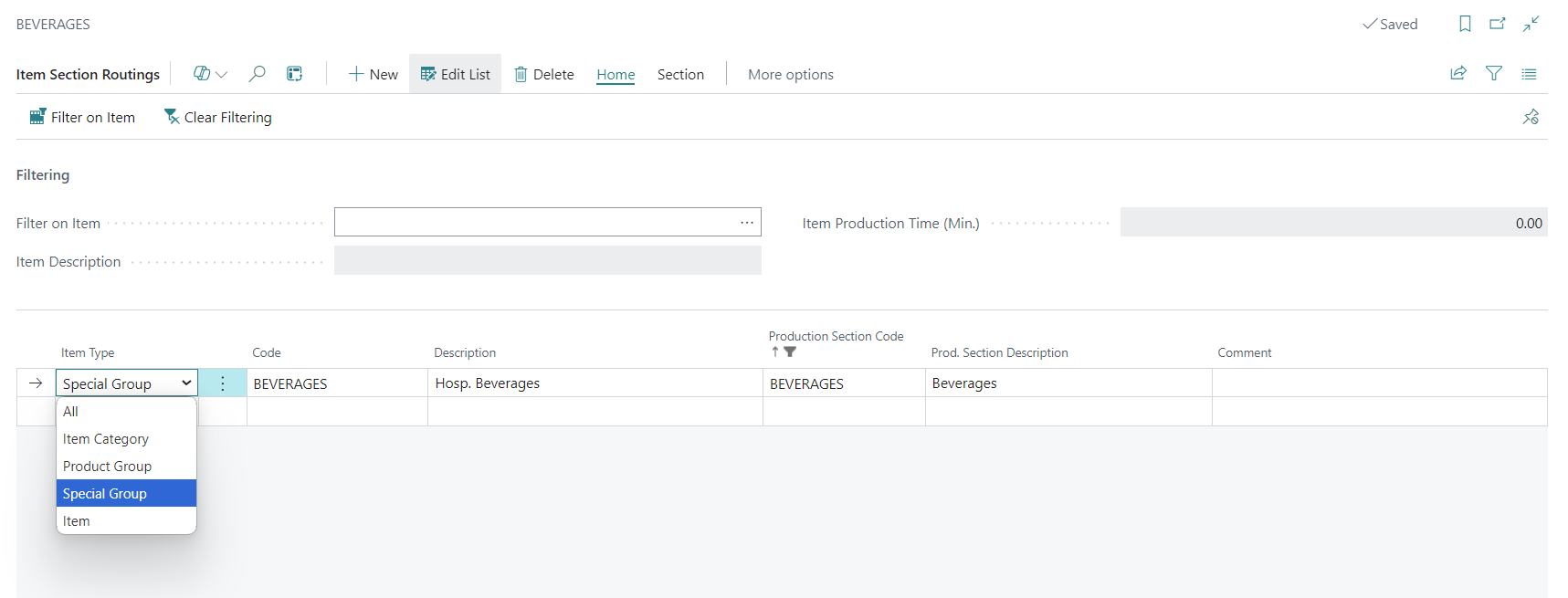This screenshot has height=598, width=1568.
Task: Pick 'Item' in the Item Type list
Action: click(x=77, y=521)
